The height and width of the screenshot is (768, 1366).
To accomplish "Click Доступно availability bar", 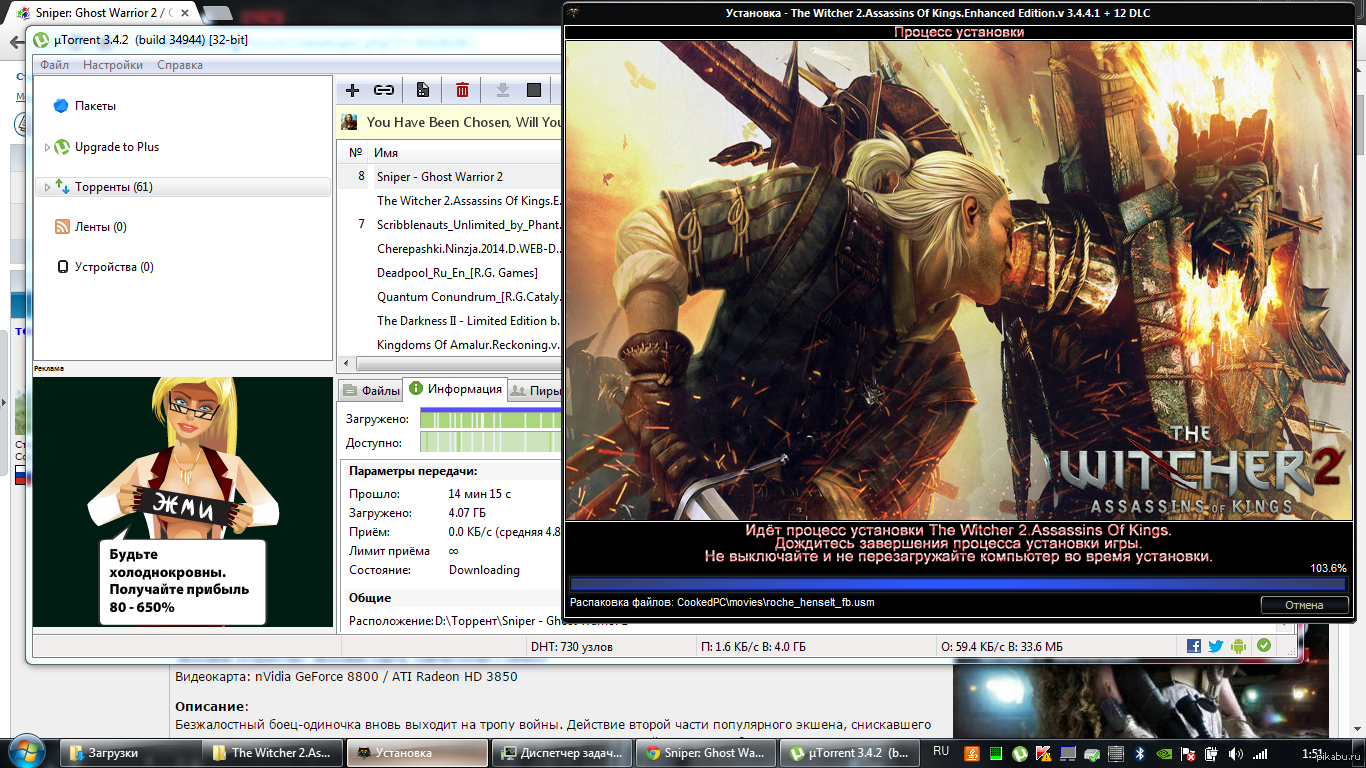I will tap(491, 442).
